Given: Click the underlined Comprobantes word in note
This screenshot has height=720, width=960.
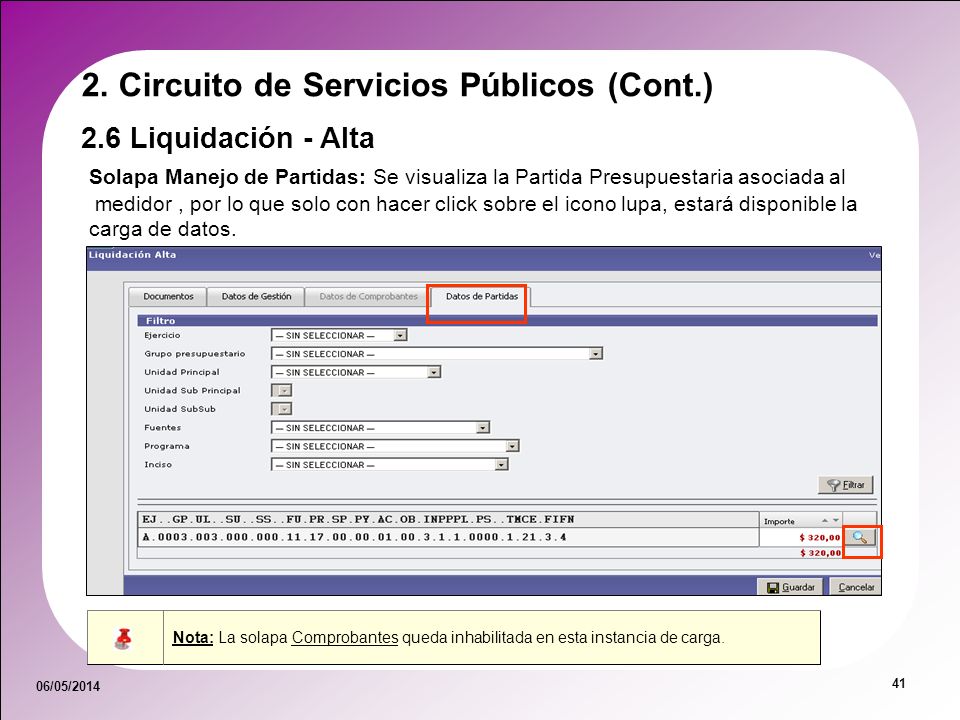Looking at the screenshot, I should point(345,637).
